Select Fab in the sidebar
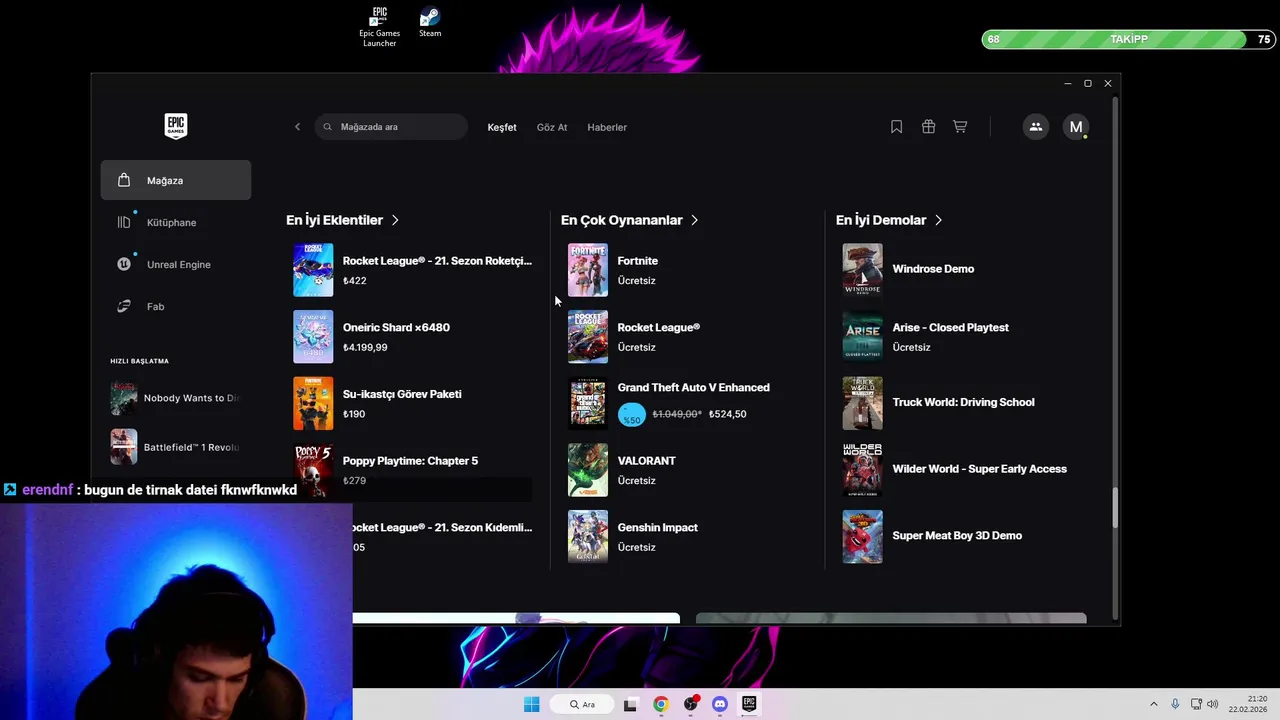 pos(176,306)
